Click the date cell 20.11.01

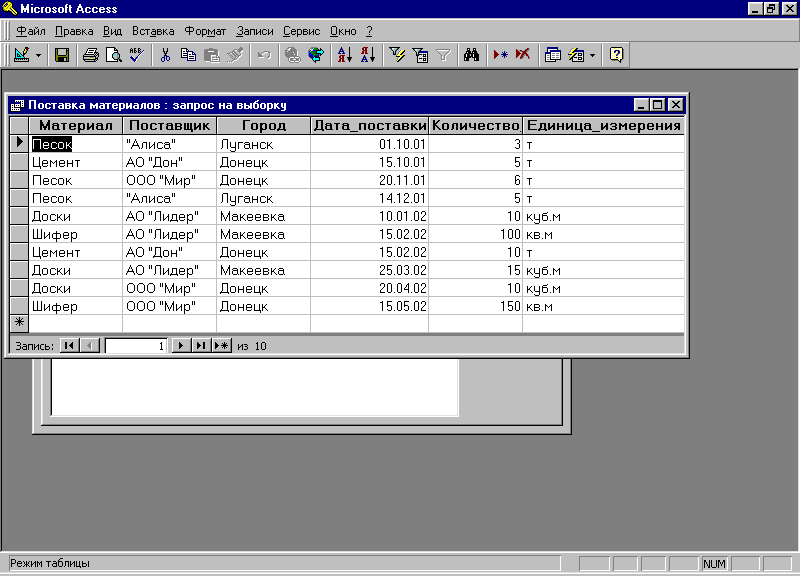(369, 180)
